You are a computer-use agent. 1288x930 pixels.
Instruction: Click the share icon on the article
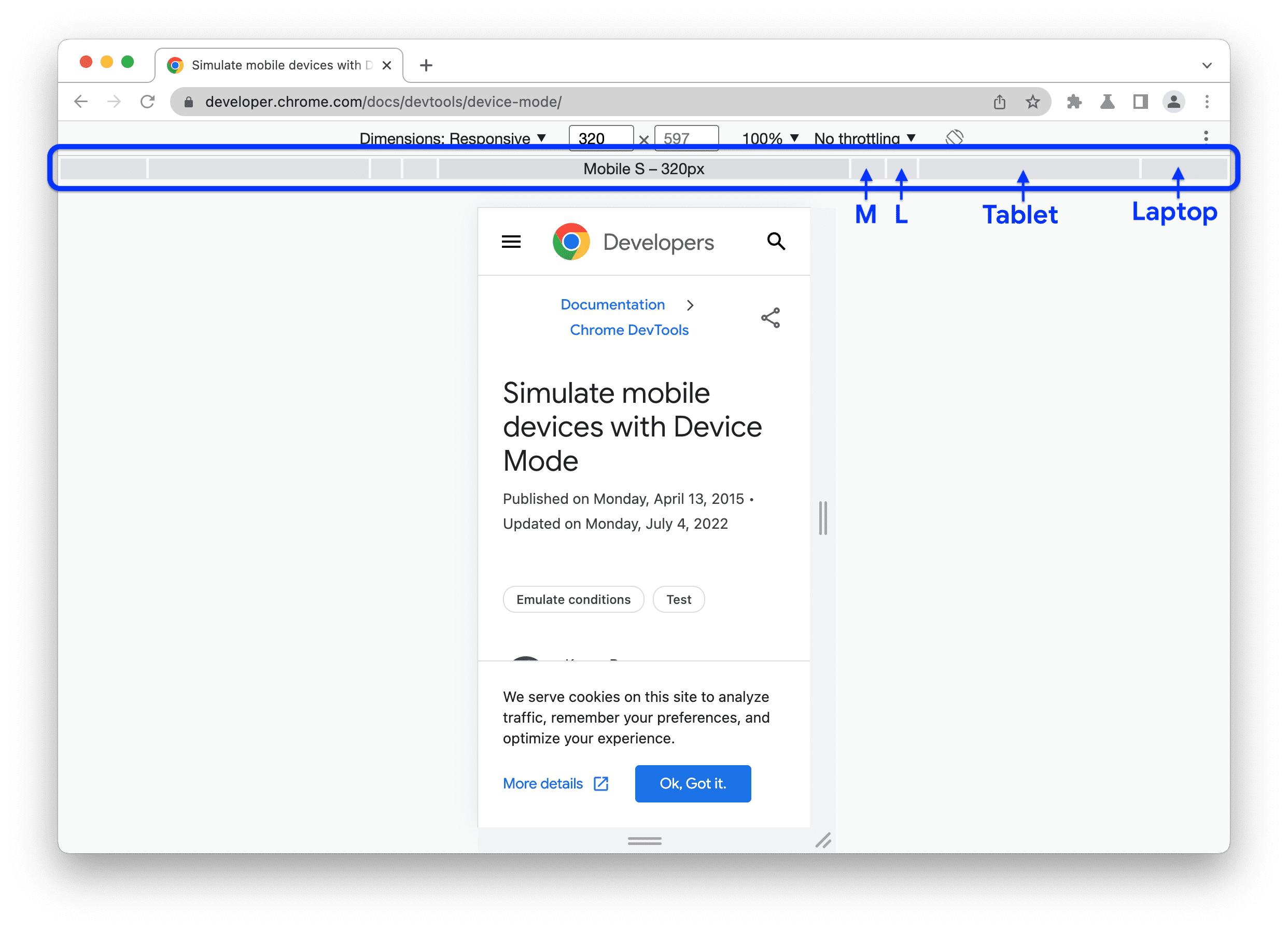coord(770,318)
